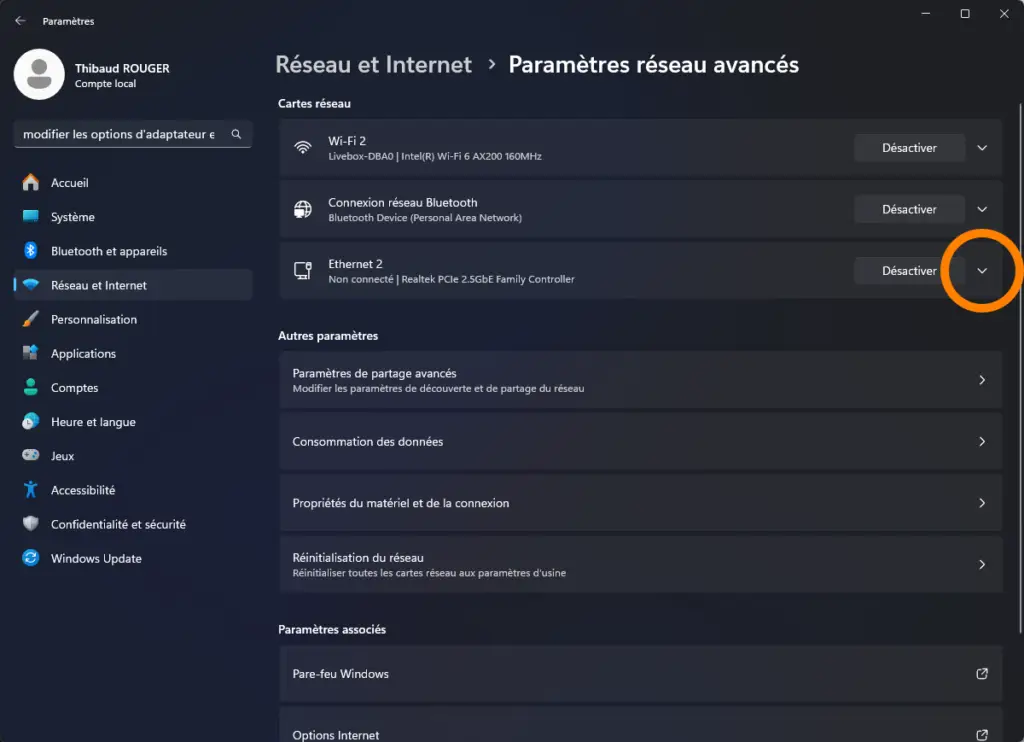Click the back arrow in title bar

coord(20,21)
